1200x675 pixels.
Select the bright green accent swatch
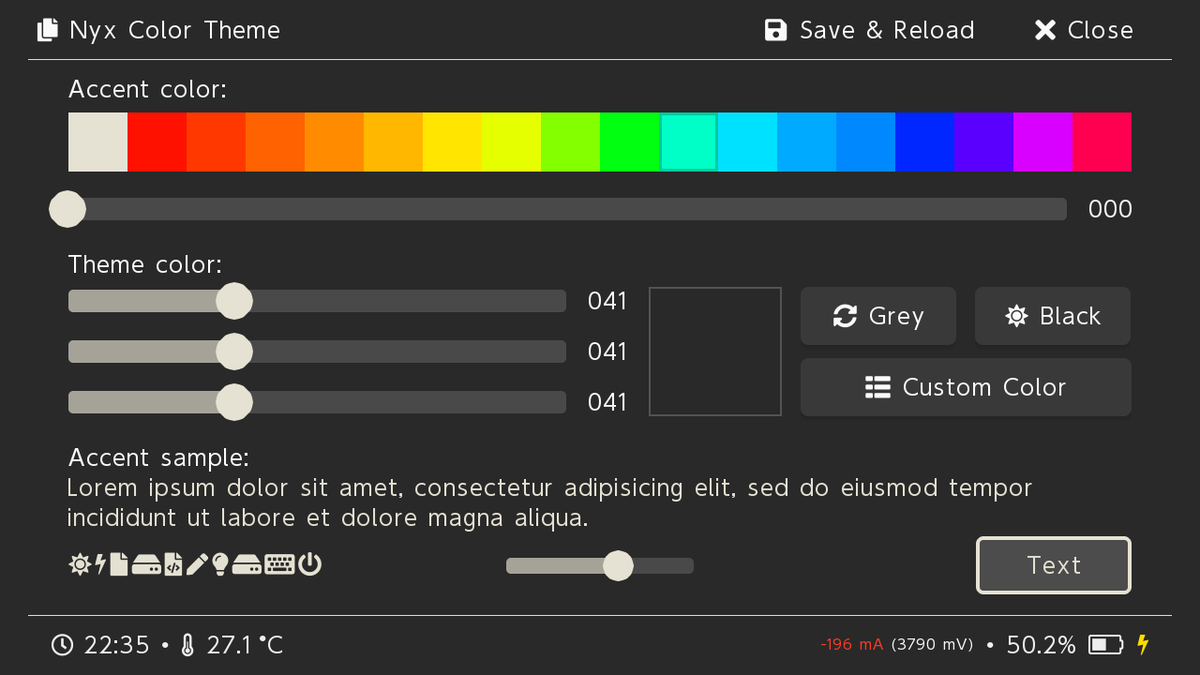[x=630, y=142]
